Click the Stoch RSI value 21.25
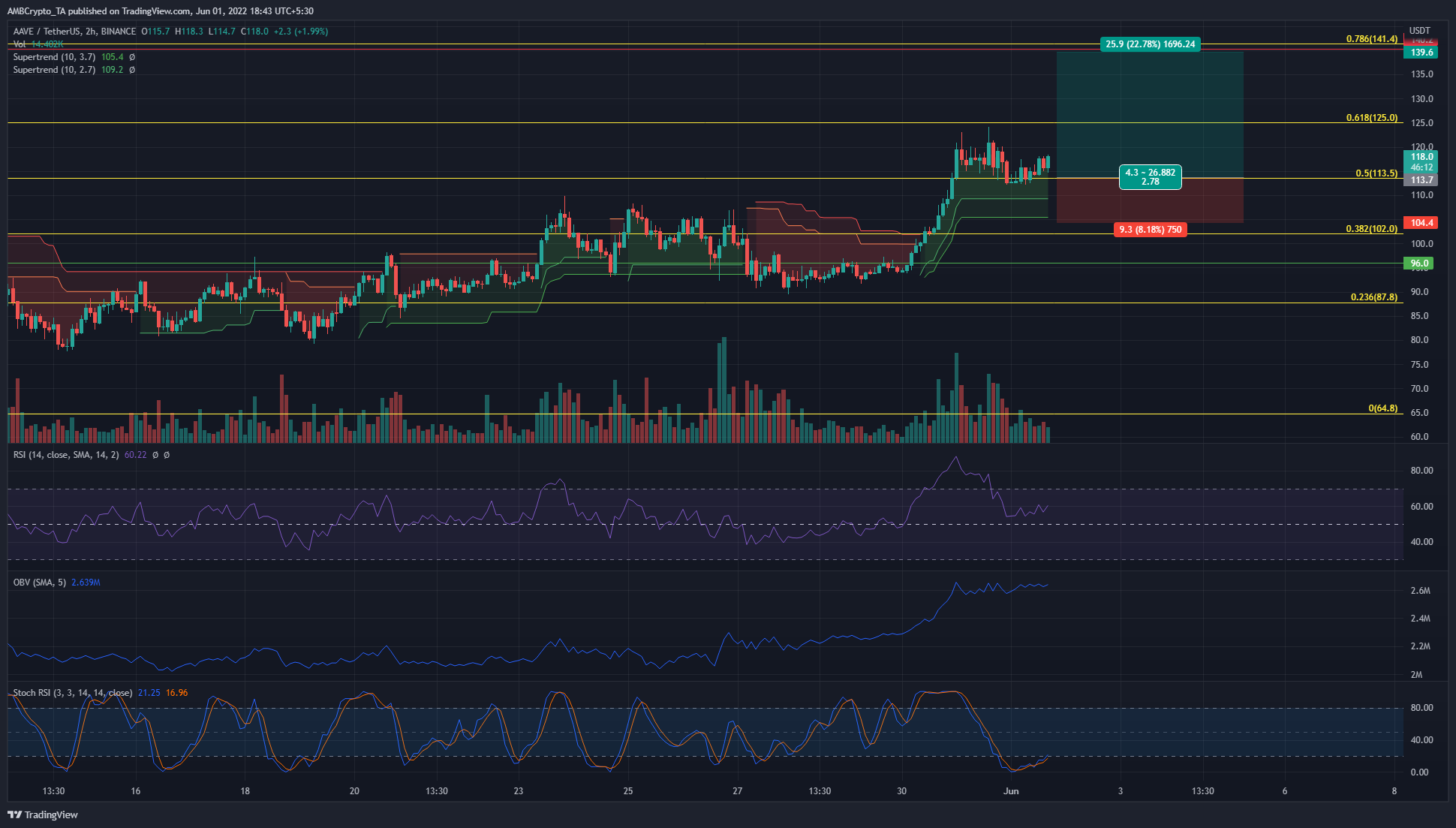 [x=149, y=693]
